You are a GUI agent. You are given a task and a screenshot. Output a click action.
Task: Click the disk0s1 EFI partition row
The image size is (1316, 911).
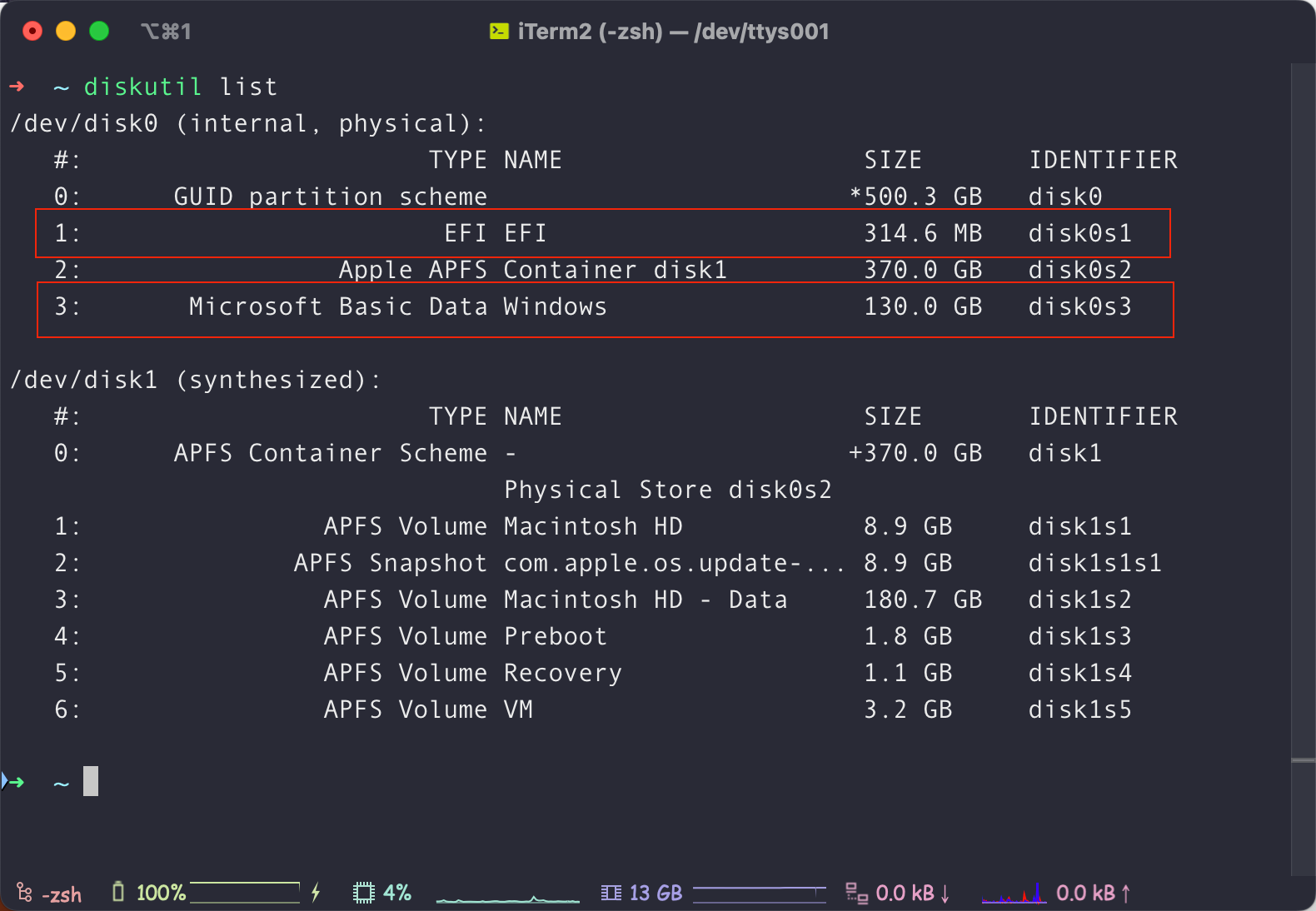click(x=603, y=233)
